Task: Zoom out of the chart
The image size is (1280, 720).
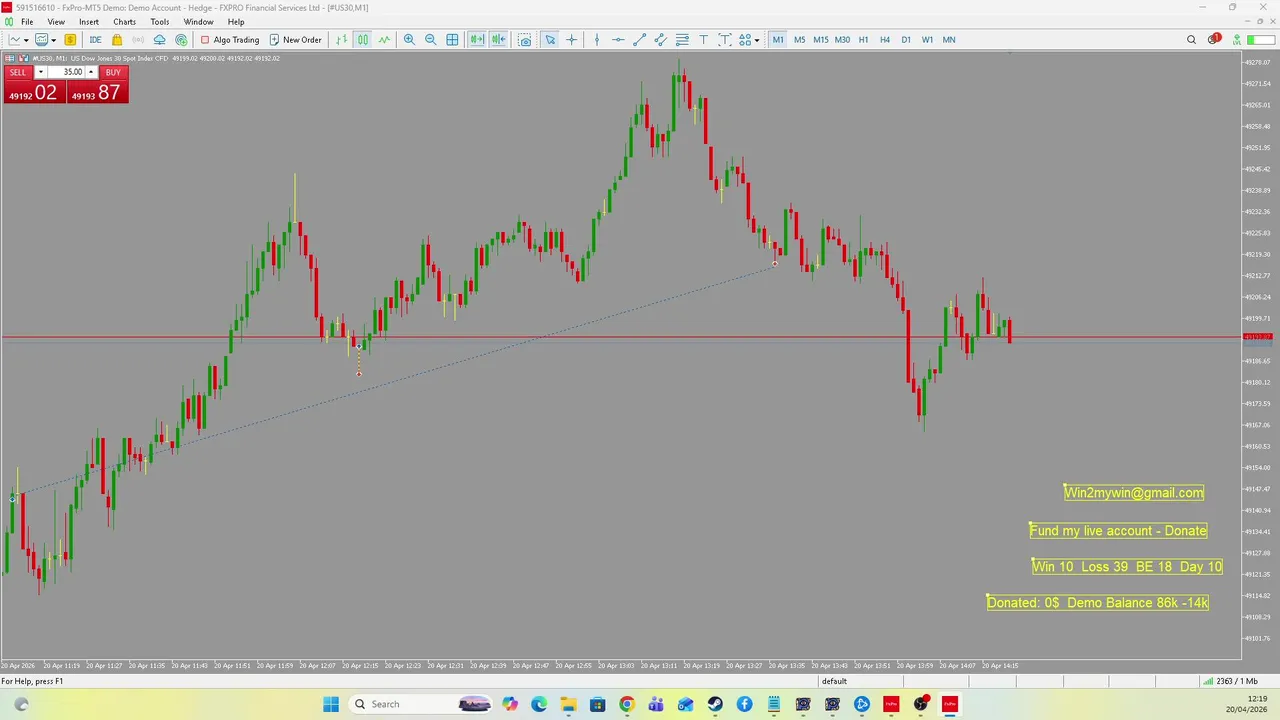Action: pyautogui.click(x=431, y=40)
